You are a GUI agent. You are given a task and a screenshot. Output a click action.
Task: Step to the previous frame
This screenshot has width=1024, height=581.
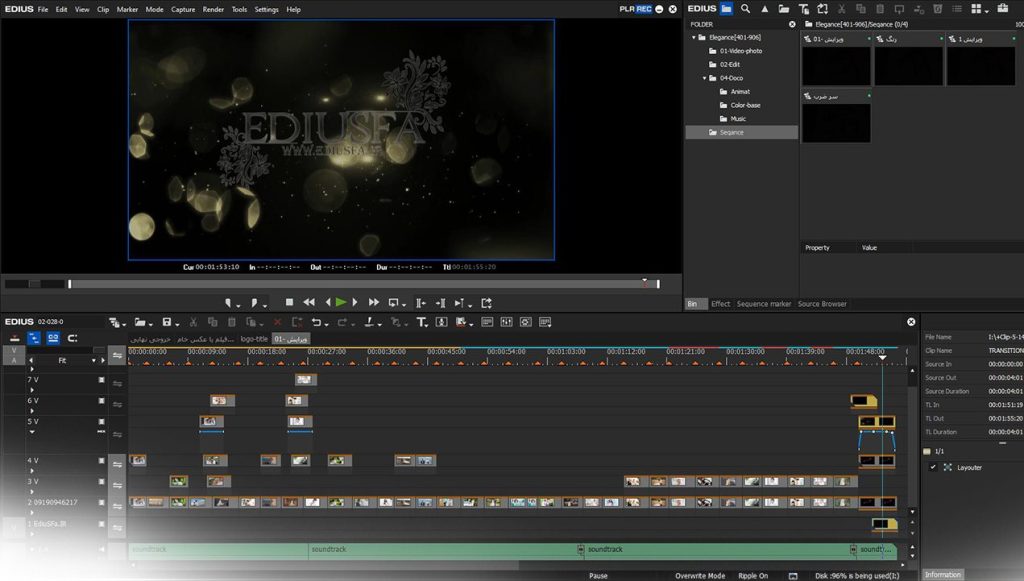click(328, 302)
